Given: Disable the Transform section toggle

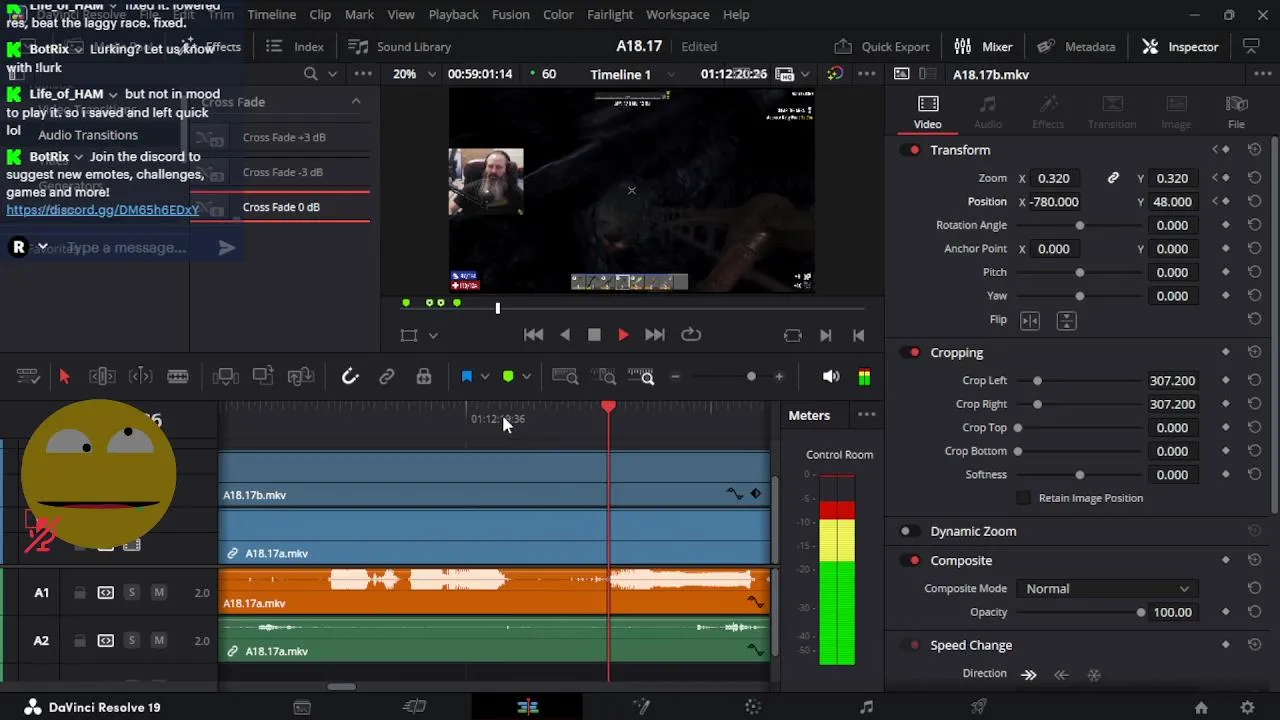Looking at the screenshot, I should (910, 150).
